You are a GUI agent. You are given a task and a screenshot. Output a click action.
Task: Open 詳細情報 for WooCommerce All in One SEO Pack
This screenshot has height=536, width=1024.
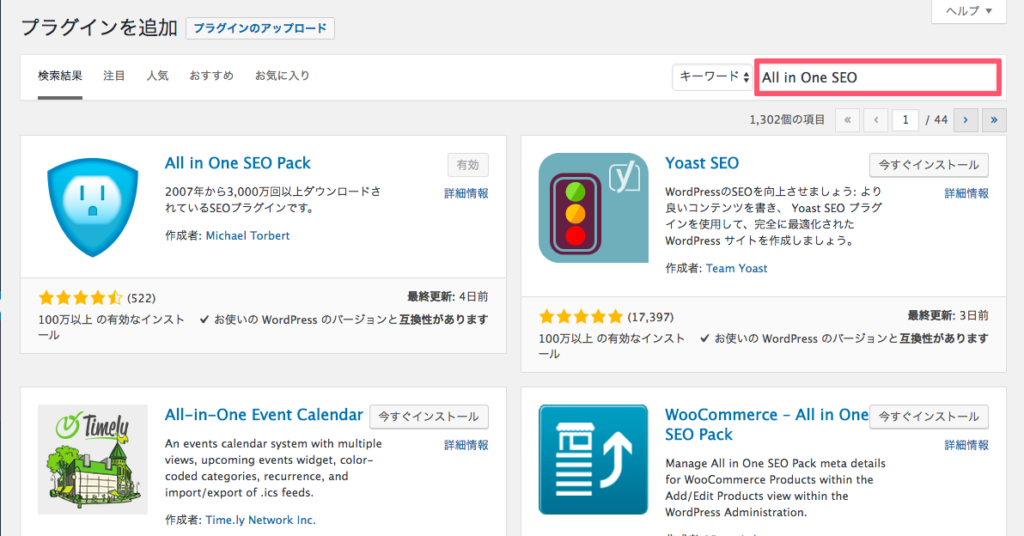coord(967,445)
